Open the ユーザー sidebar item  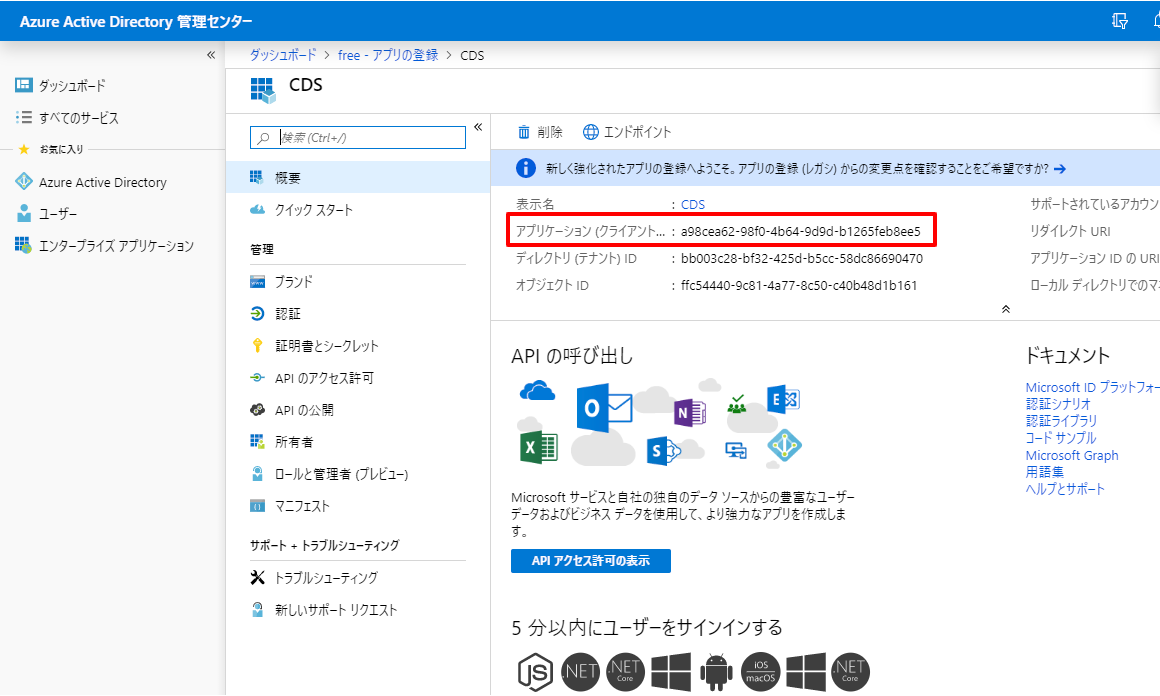coord(47,214)
